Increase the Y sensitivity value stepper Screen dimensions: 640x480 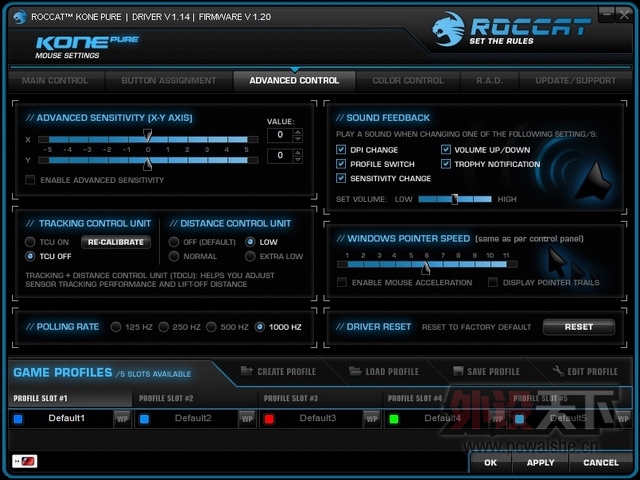tap(298, 152)
